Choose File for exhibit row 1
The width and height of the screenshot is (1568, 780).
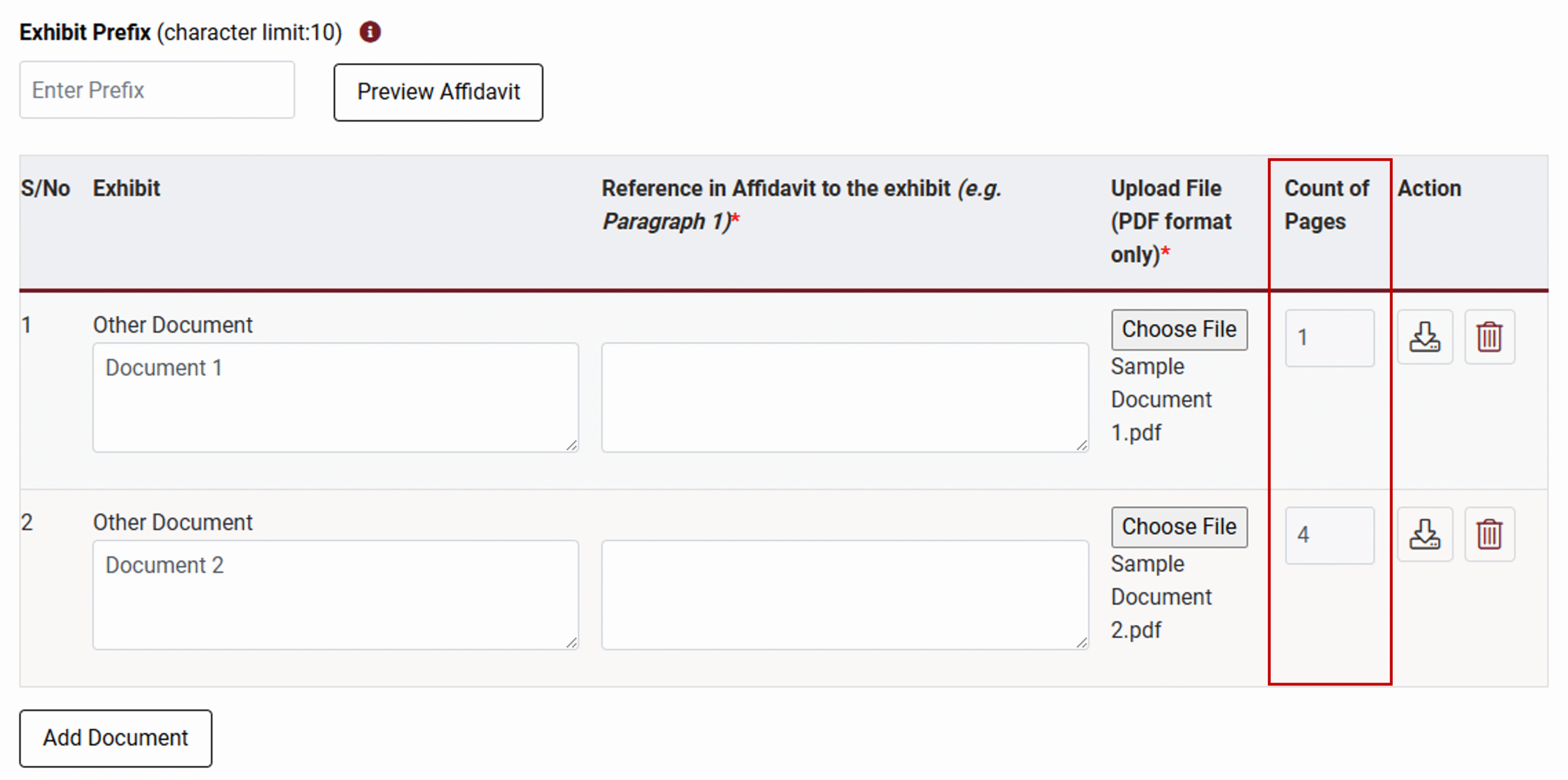(x=1179, y=330)
